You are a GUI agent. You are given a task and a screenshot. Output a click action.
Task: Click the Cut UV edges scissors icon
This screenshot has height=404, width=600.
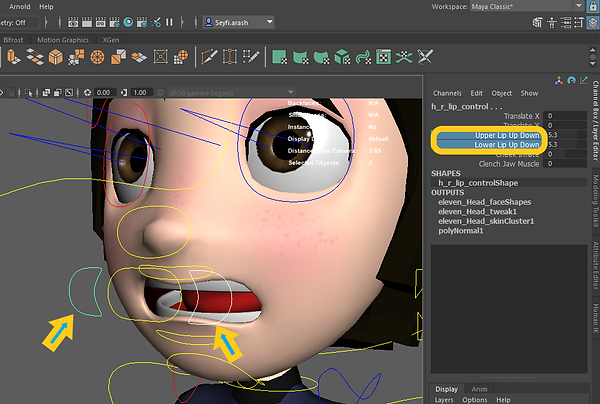[x=425, y=57]
